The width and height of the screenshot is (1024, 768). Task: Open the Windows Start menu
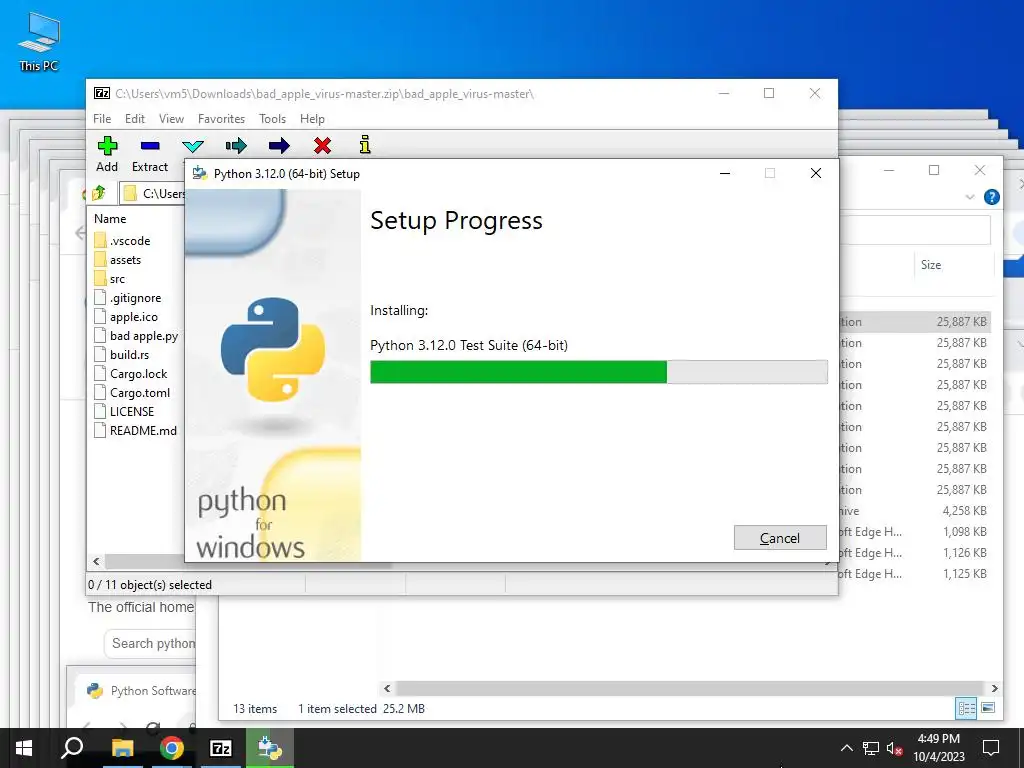coord(24,748)
